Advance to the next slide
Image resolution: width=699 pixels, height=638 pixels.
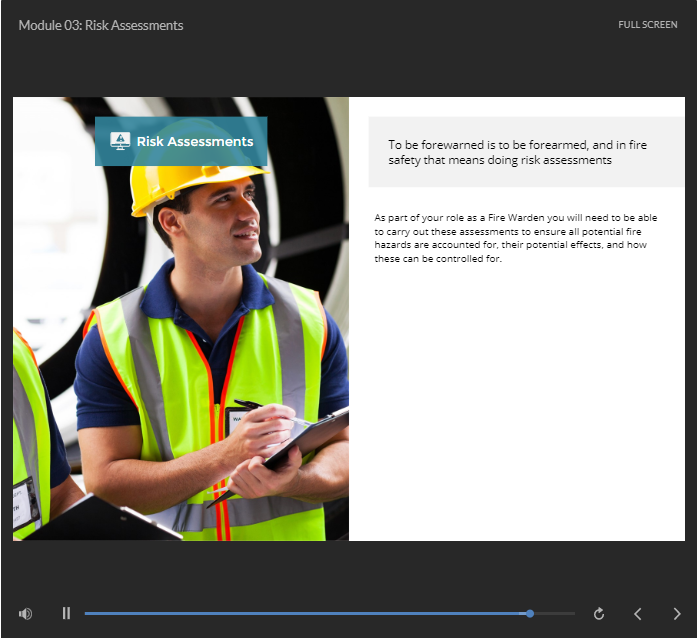click(677, 614)
